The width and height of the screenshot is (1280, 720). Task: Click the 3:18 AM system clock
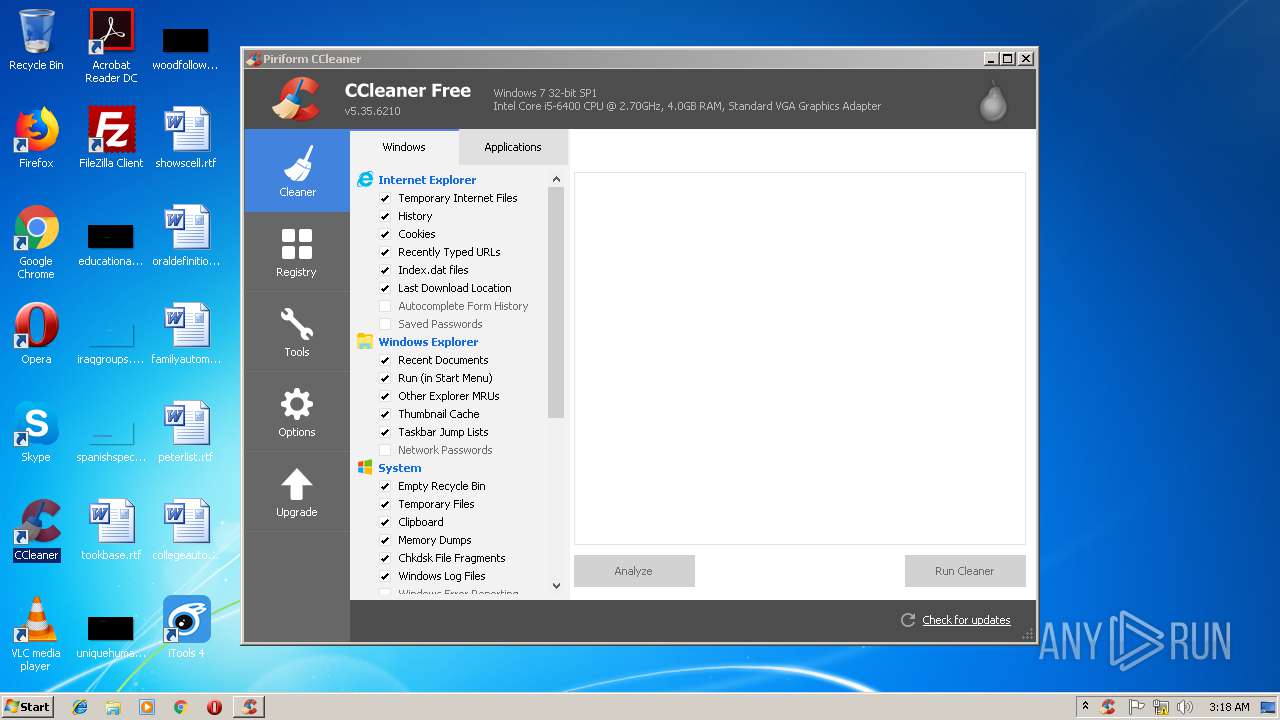(x=1229, y=707)
